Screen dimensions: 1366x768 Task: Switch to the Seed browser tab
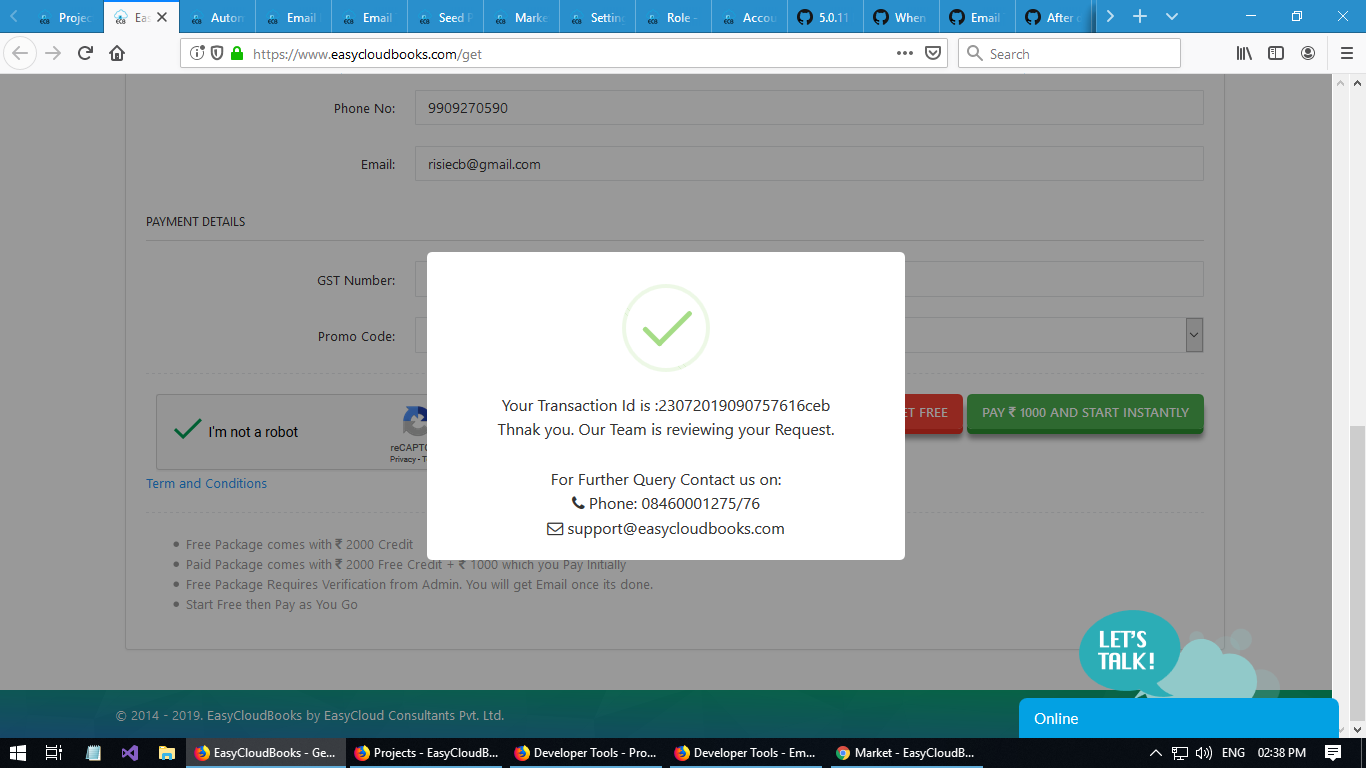[446, 17]
